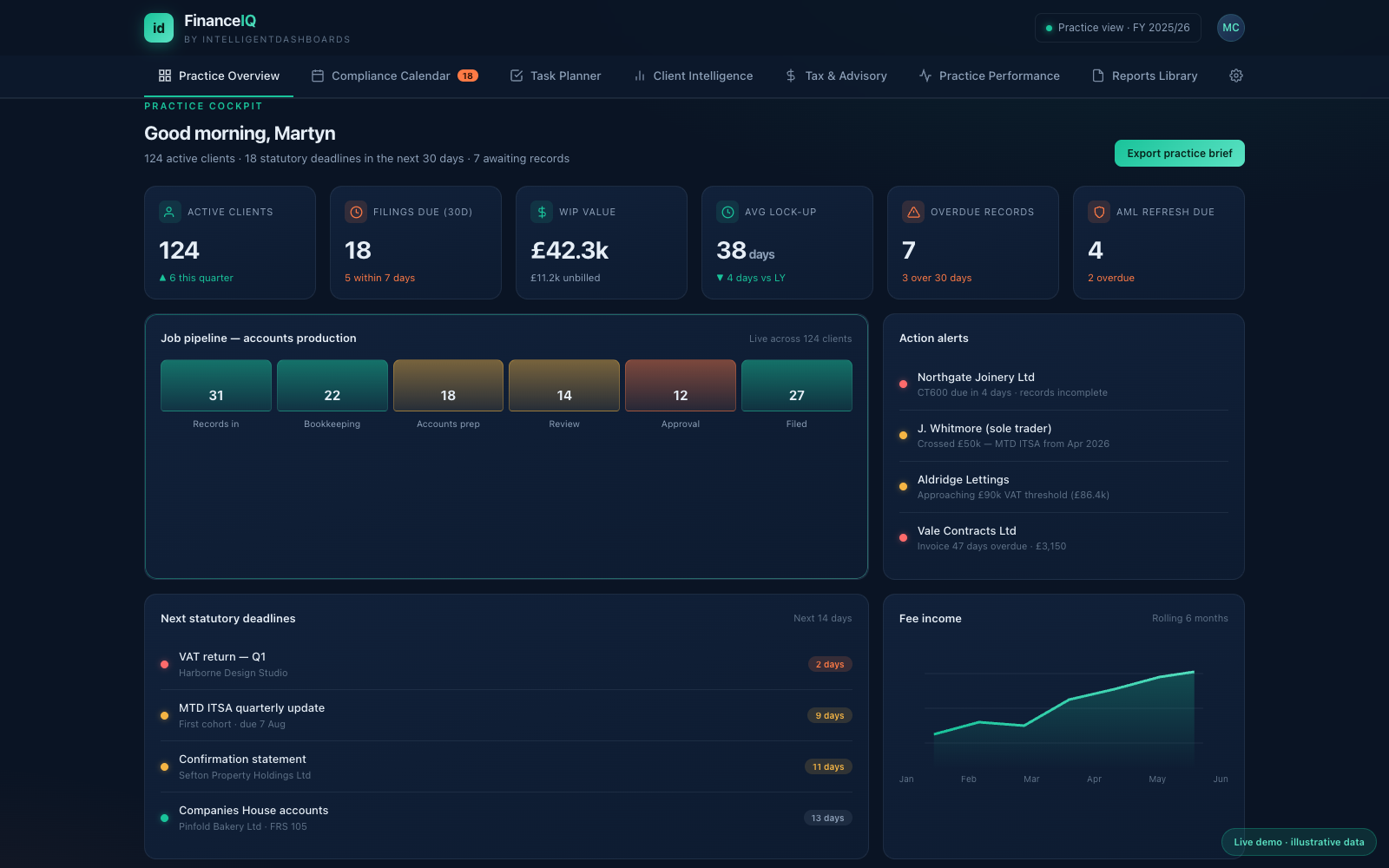Click the 'Live across 124 clients' label
Viewport: 1389px width, 868px height.
pyautogui.click(x=800, y=339)
